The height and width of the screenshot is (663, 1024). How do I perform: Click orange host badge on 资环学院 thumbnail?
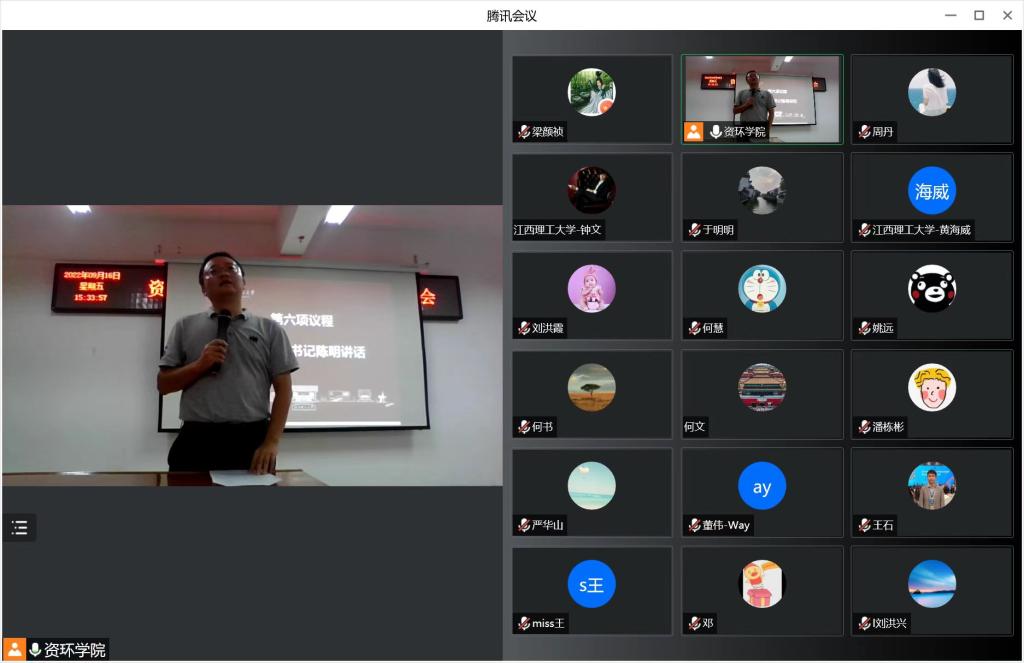click(693, 132)
